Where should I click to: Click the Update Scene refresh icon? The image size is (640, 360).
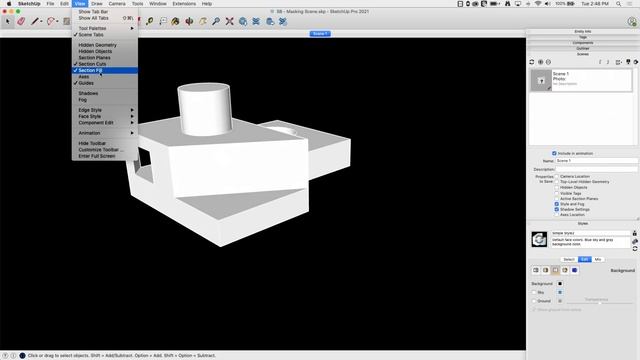click(532, 62)
